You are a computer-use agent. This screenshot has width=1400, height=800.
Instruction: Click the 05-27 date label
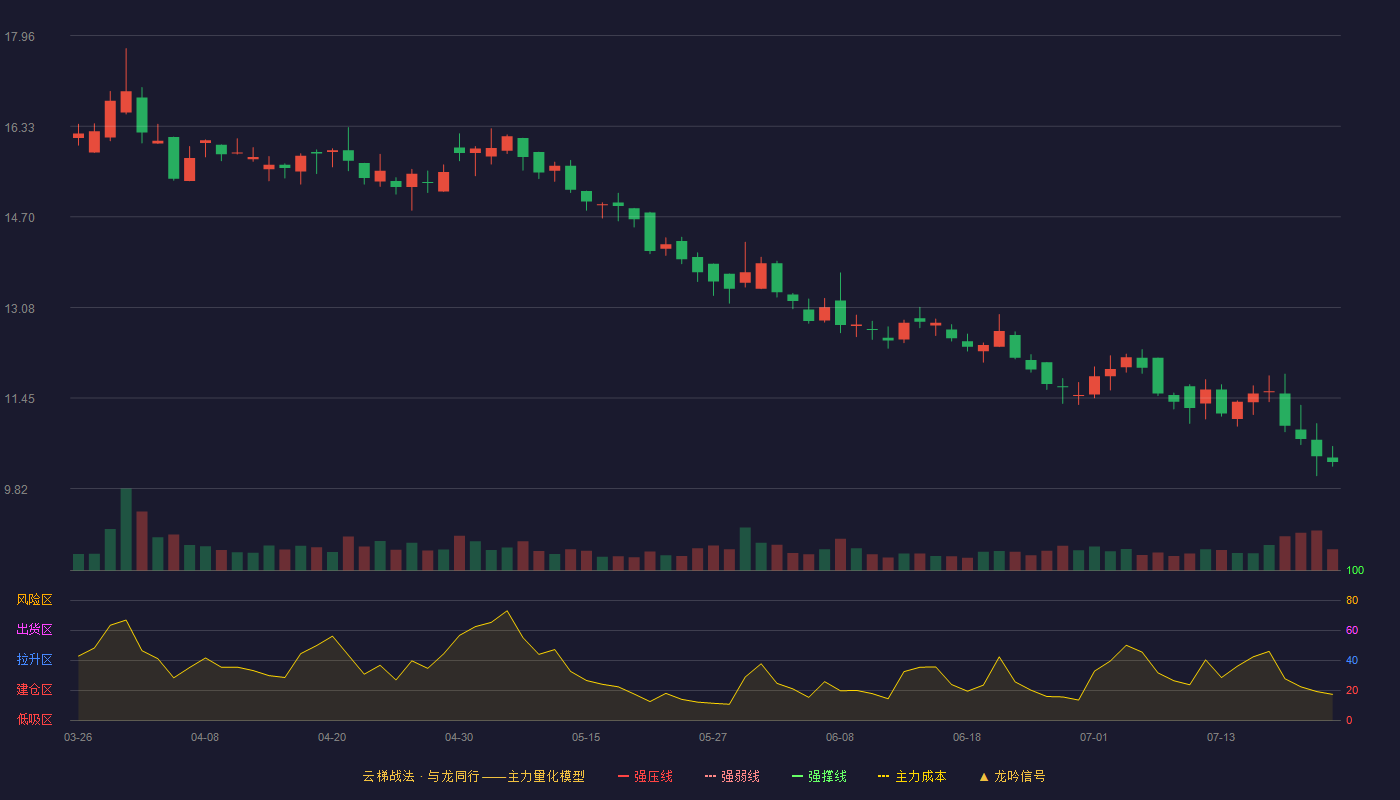(713, 737)
